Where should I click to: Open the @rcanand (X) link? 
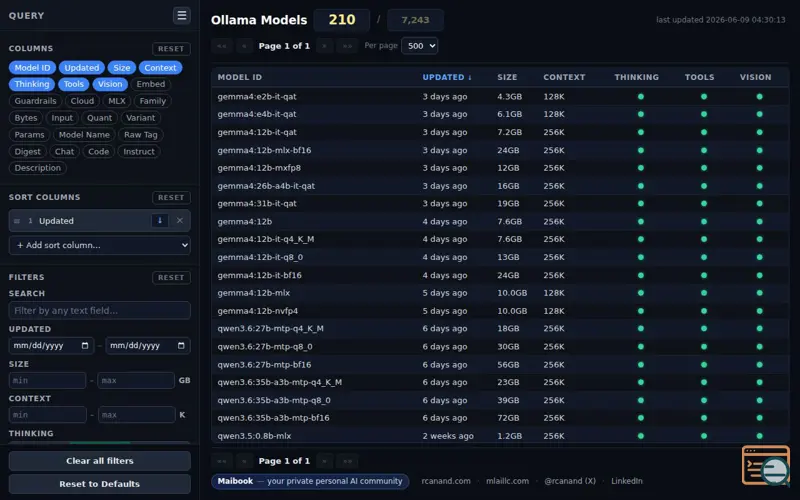(x=570, y=481)
